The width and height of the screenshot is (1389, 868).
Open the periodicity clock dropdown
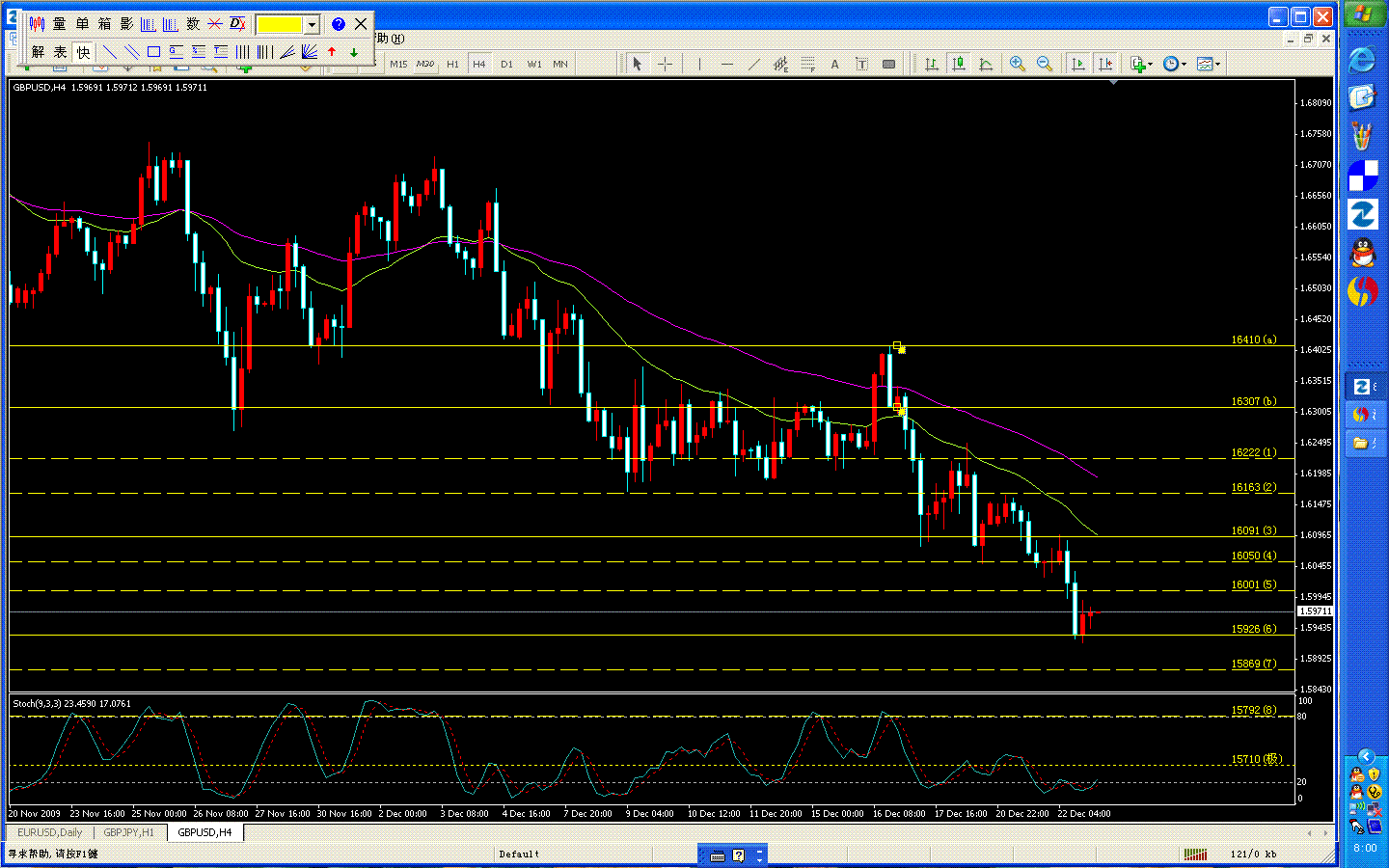click(x=1174, y=64)
